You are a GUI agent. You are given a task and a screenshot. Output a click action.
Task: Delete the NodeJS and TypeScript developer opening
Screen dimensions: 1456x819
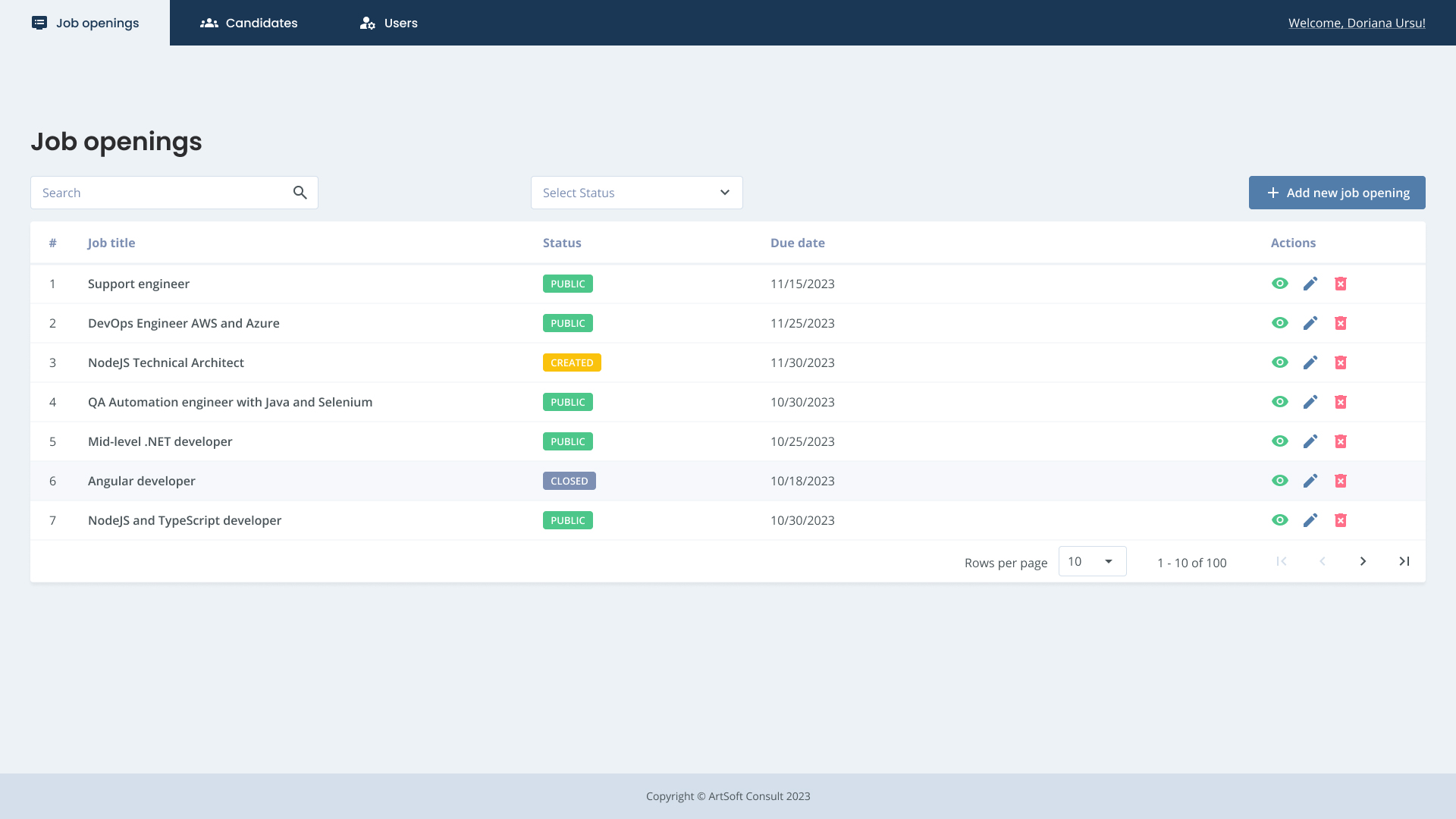[x=1341, y=520]
